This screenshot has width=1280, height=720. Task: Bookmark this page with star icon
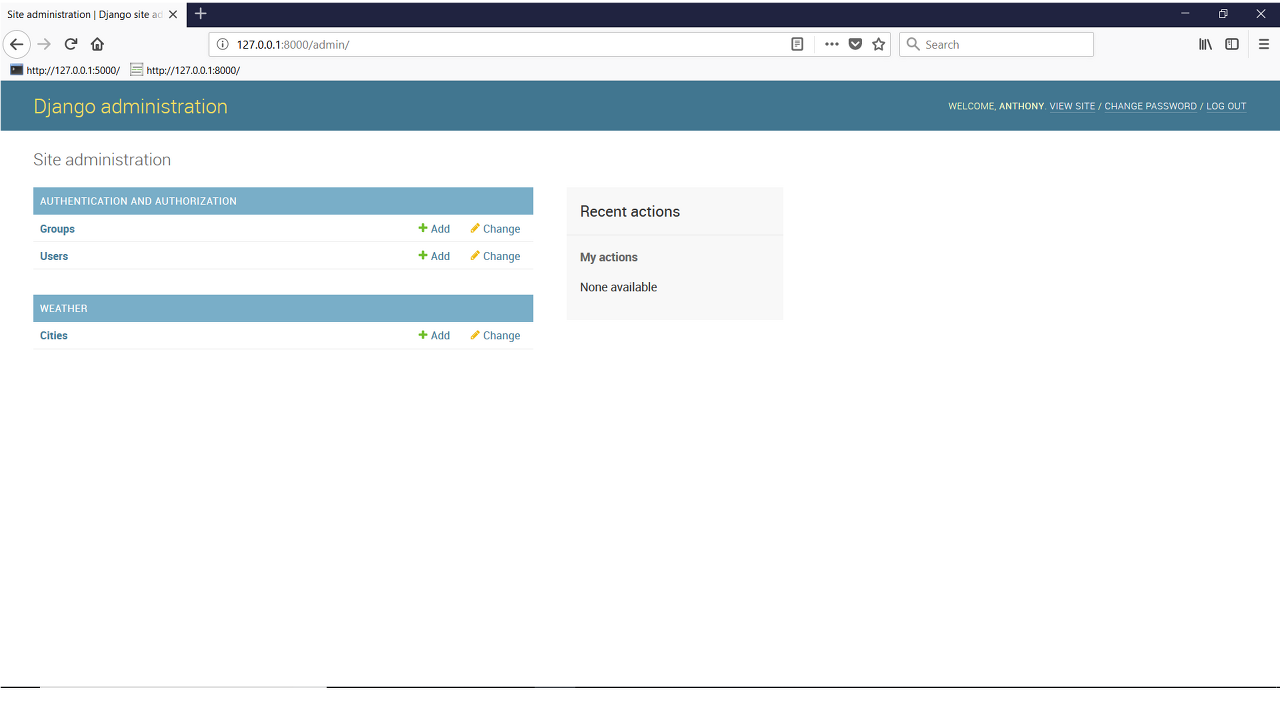pyautogui.click(x=879, y=44)
